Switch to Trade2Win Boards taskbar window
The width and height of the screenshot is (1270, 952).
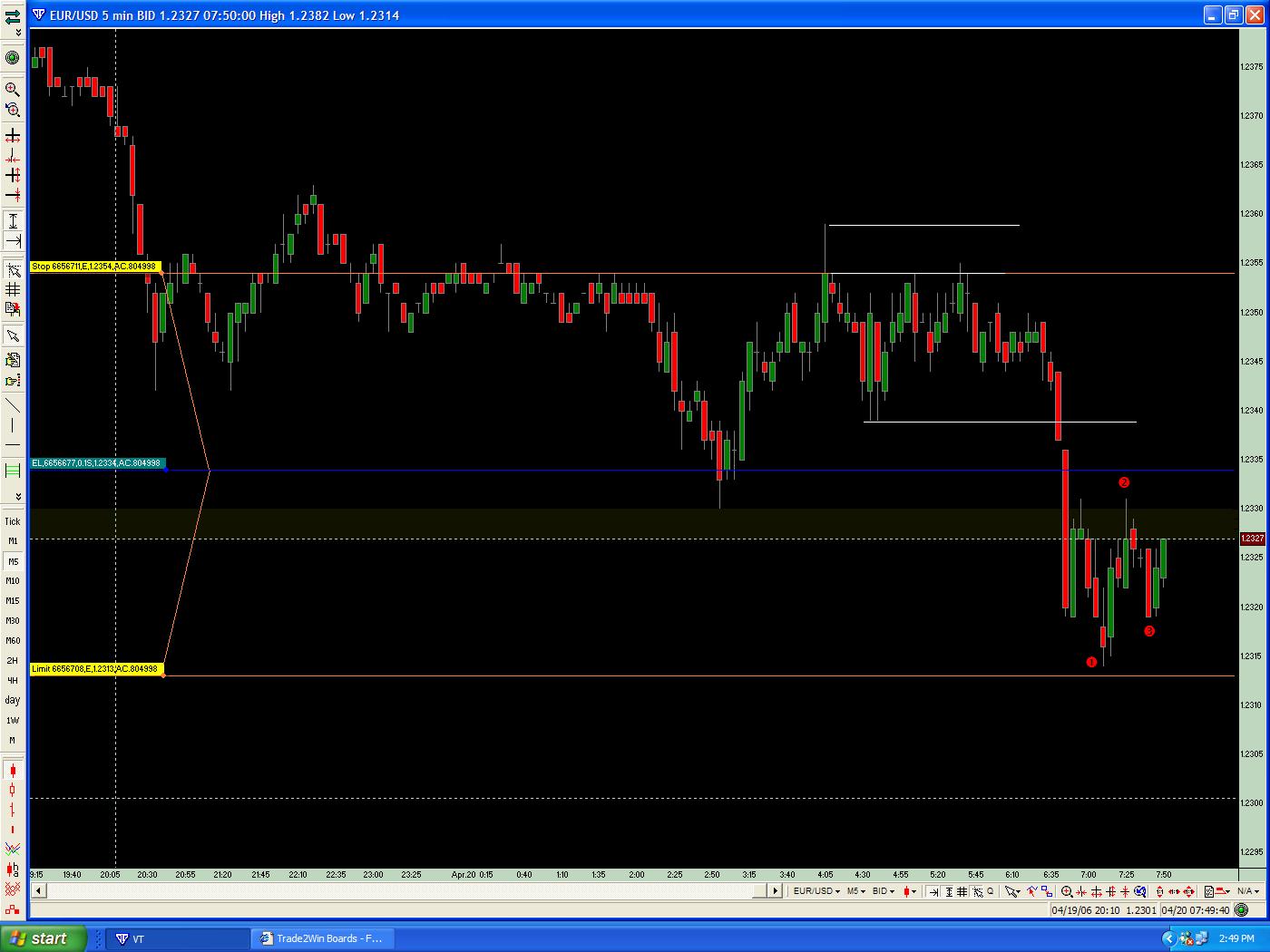tap(322, 938)
